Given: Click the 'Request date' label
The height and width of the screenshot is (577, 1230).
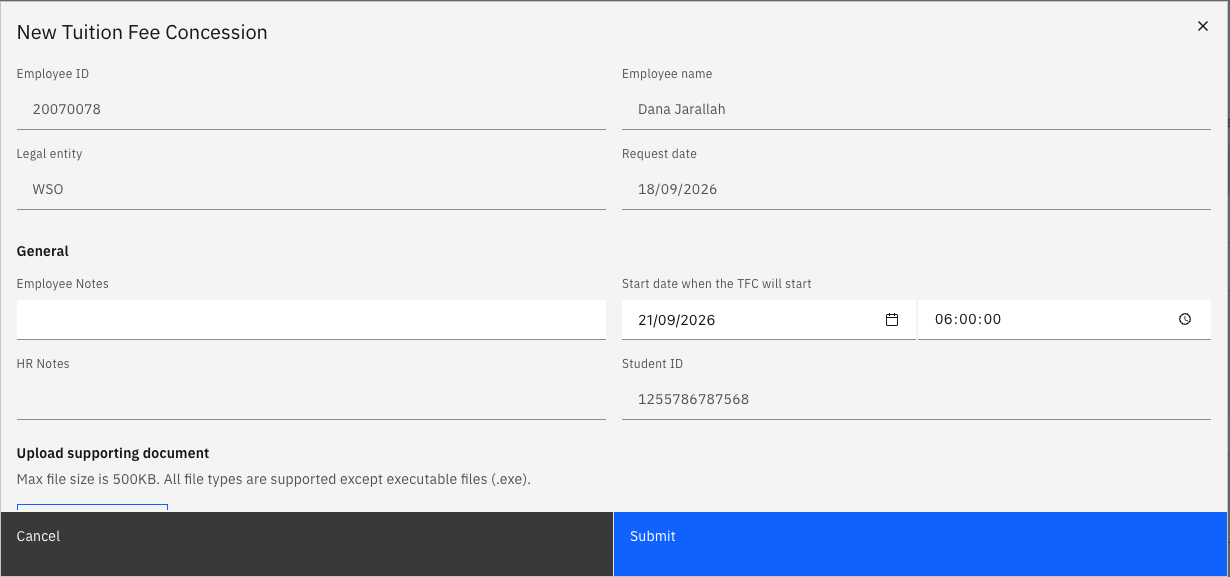Looking at the screenshot, I should 659,154.
